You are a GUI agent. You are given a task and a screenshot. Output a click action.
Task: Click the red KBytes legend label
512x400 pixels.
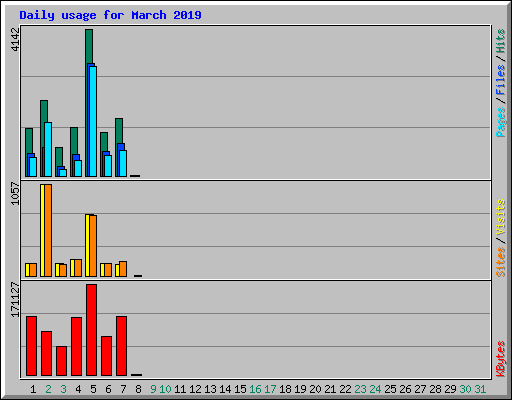[501, 359]
